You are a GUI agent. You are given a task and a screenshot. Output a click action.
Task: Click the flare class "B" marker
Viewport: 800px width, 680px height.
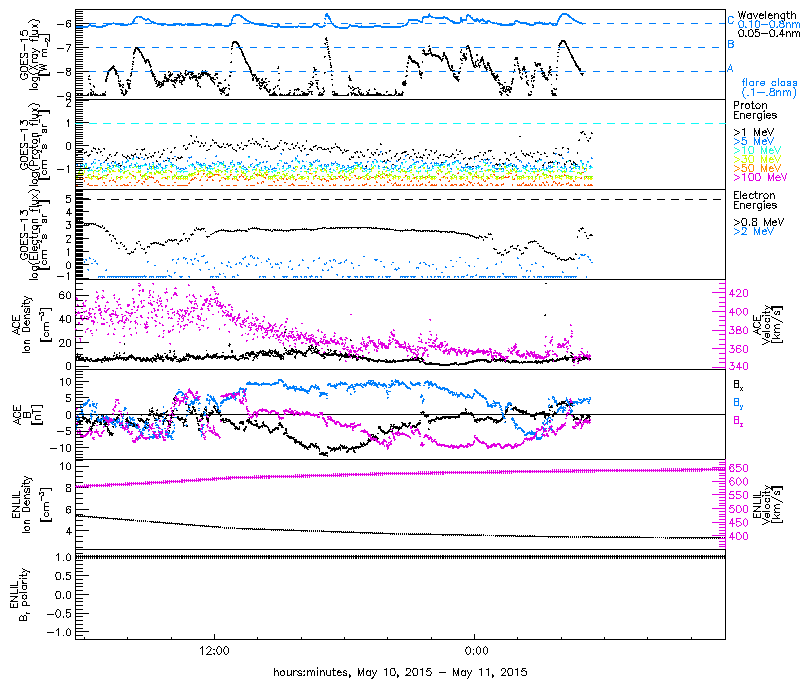(x=731, y=44)
